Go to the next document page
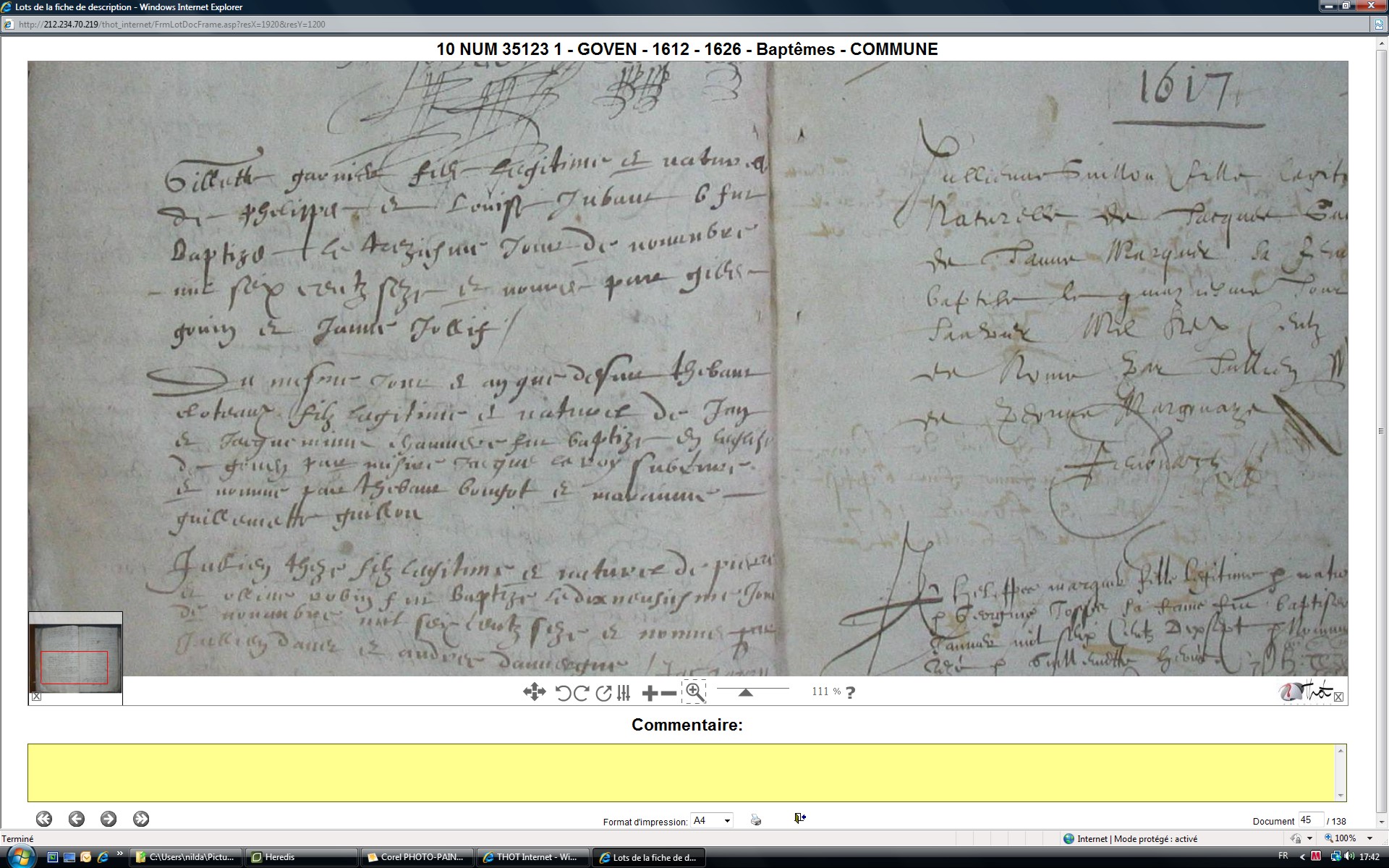 pyautogui.click(x=109, y=819)
